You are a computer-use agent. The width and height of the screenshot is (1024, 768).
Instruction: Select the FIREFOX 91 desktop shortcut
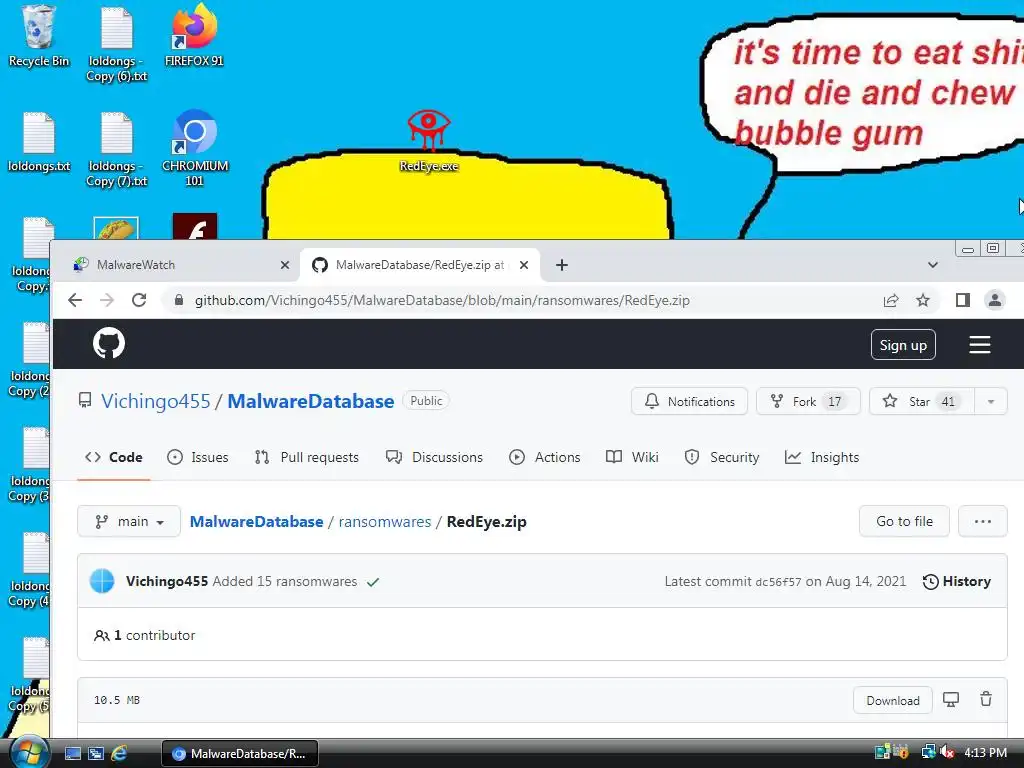point(194,37)
